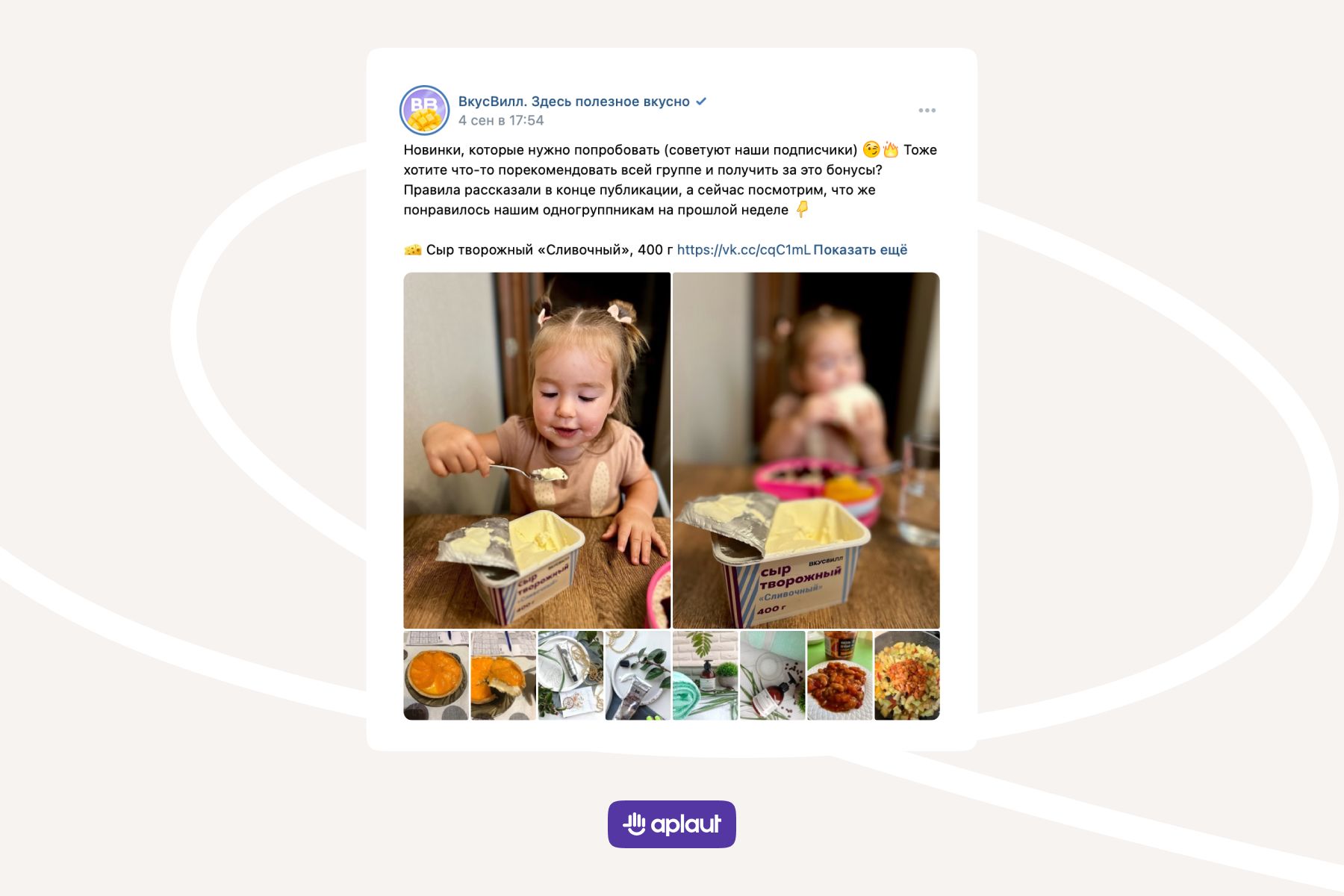1344x896 pixels.
Task: Open the sliced orange tart thumbnail
Action: [503, 676]
